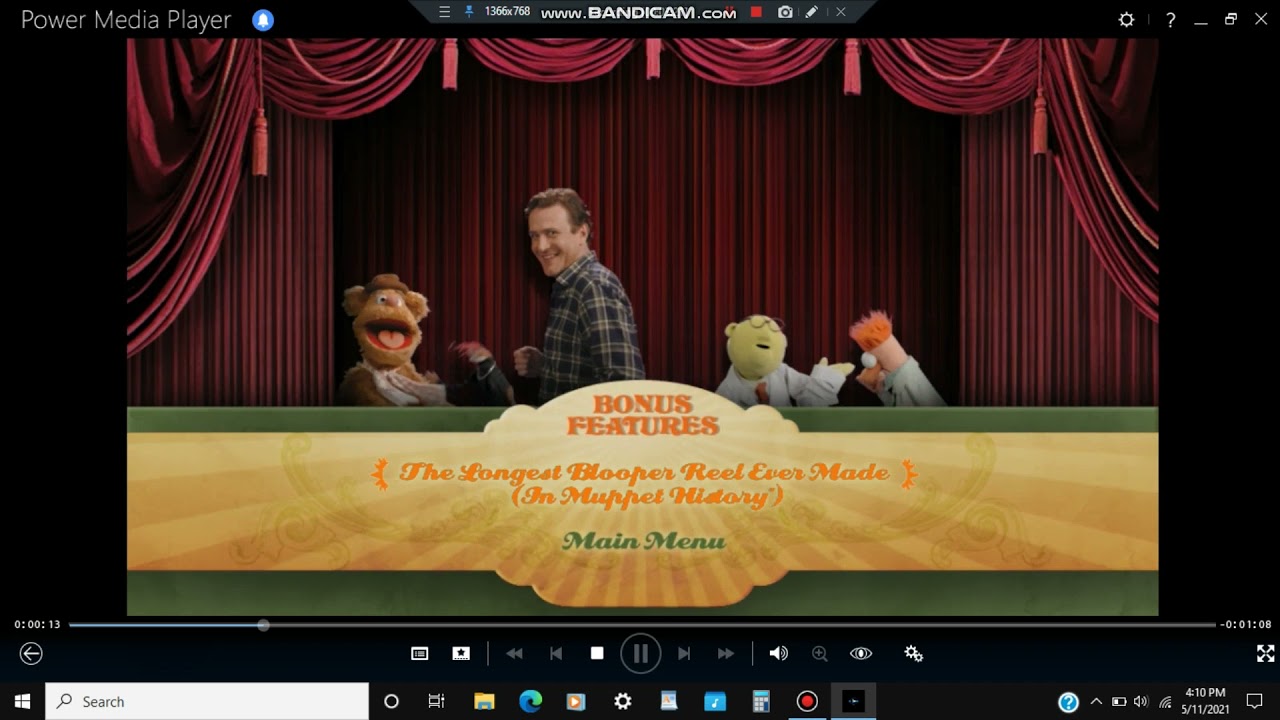The image size is (1280, 720).
Task: Open the player's double-gear settings icon
Action: (x=913, y=653)
